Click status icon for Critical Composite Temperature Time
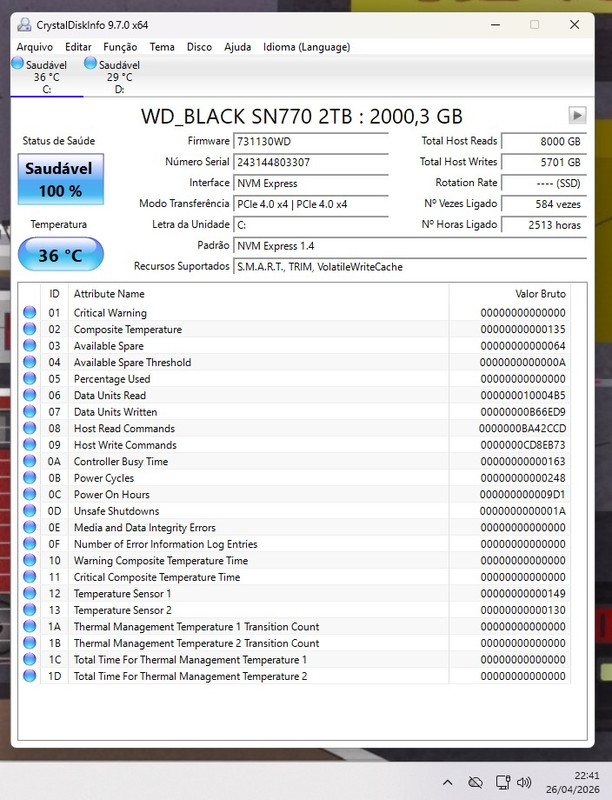Viewport: 612px width, 800px height. tap(30, 577)
